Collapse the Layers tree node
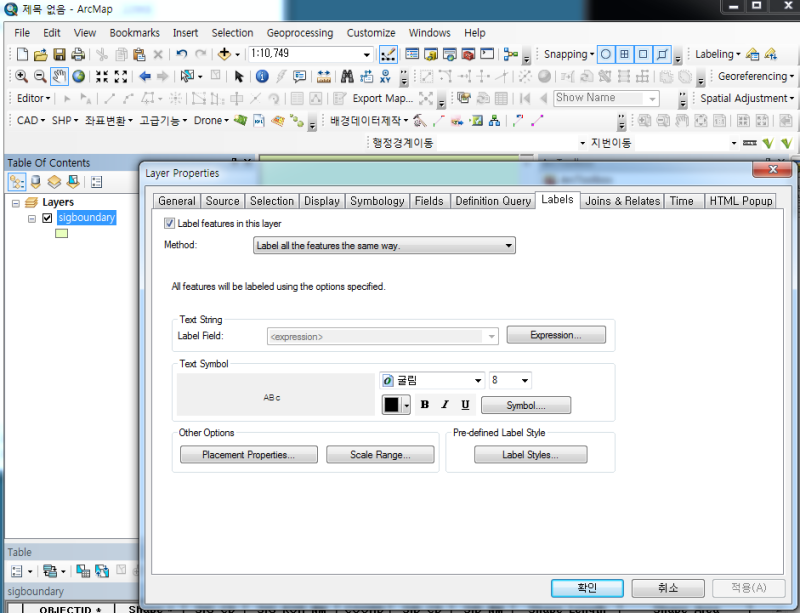Viewport: 800px width, 613px height. (16, 203)
